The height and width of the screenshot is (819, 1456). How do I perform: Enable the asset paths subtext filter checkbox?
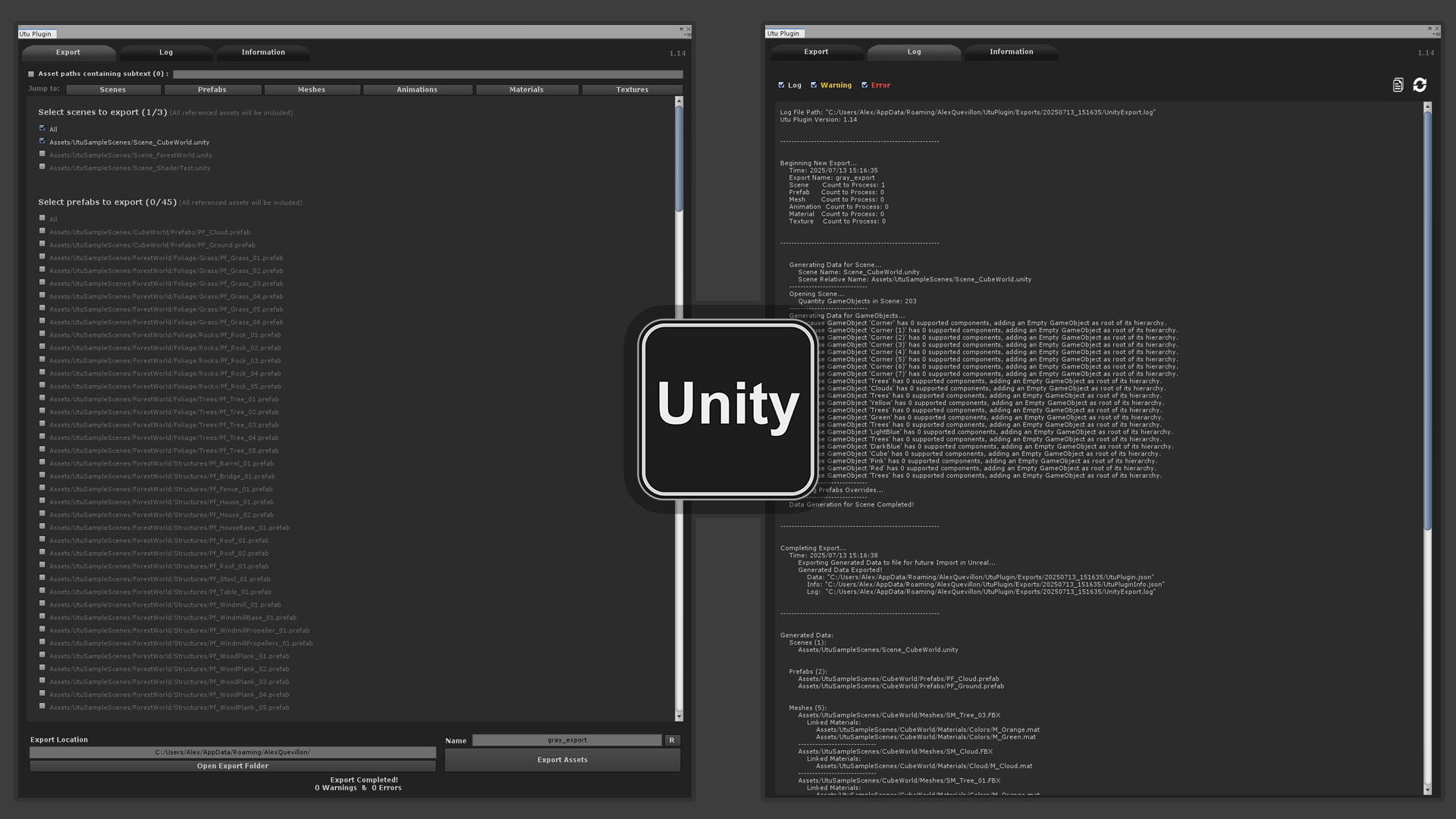point(31,74)
